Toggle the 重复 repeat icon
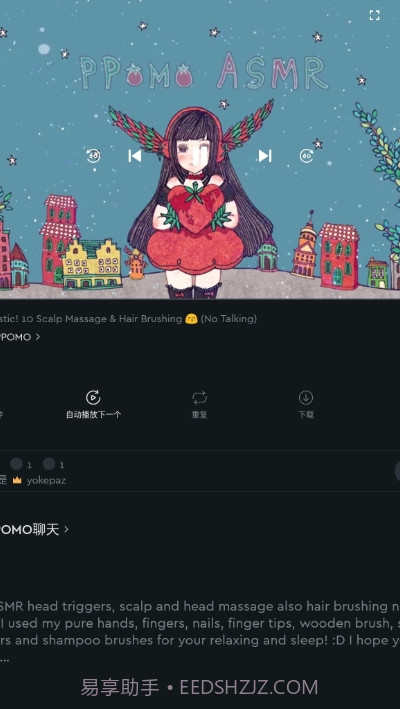 point(199,398)
